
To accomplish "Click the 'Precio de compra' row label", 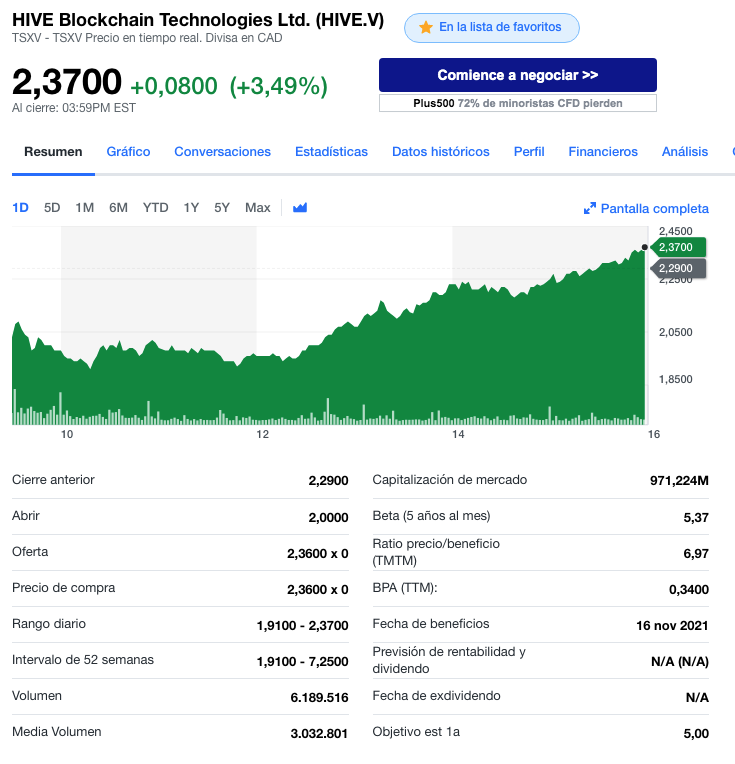I will point(63,588).
